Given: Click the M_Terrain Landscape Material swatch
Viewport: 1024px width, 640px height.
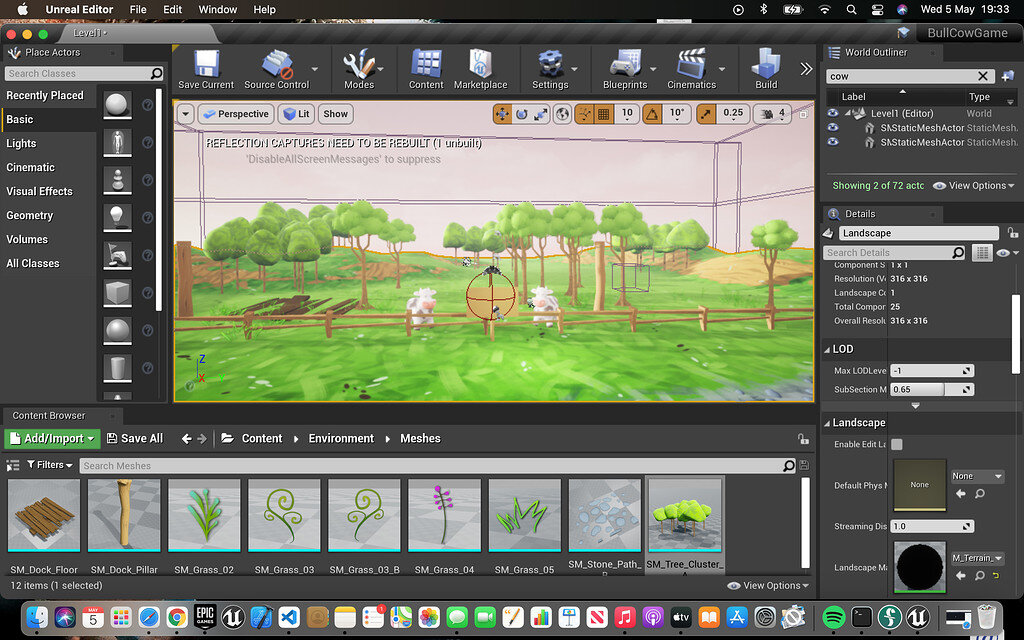Looking at the screenshot, I should click(x=918, y=566).
